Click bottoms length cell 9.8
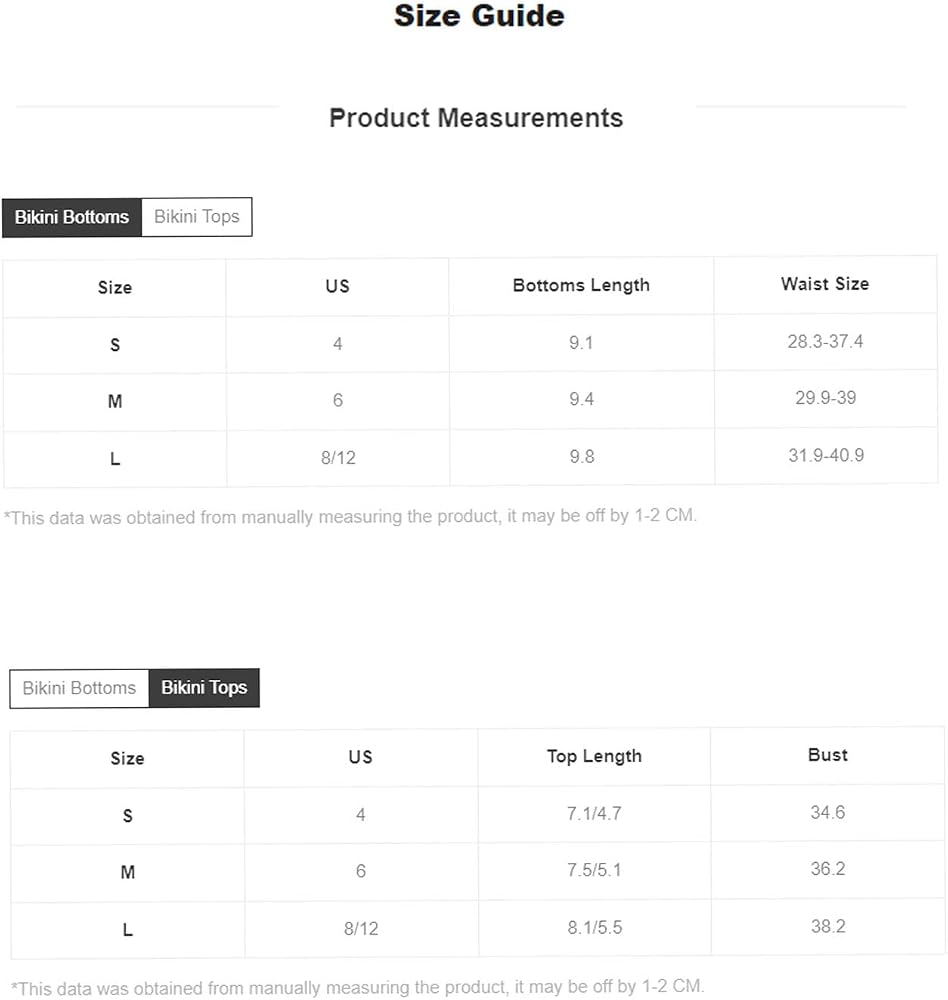The height and width of the screenshot is (1000, 948). click(582, 457)
